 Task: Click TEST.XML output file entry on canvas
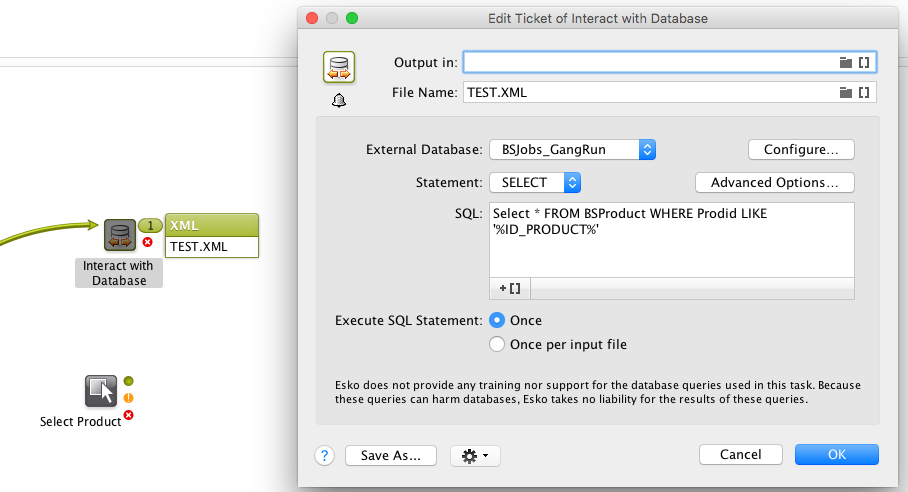212,247
